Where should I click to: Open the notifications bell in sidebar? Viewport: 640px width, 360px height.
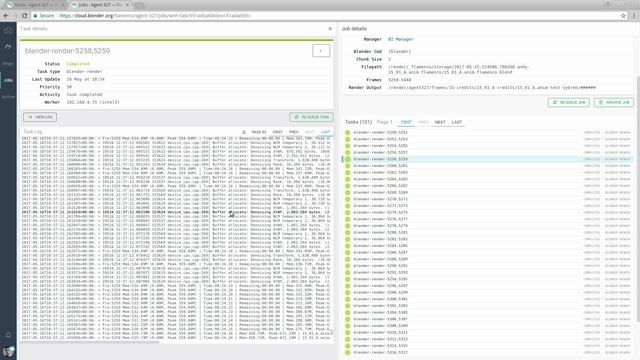(8, 335)
